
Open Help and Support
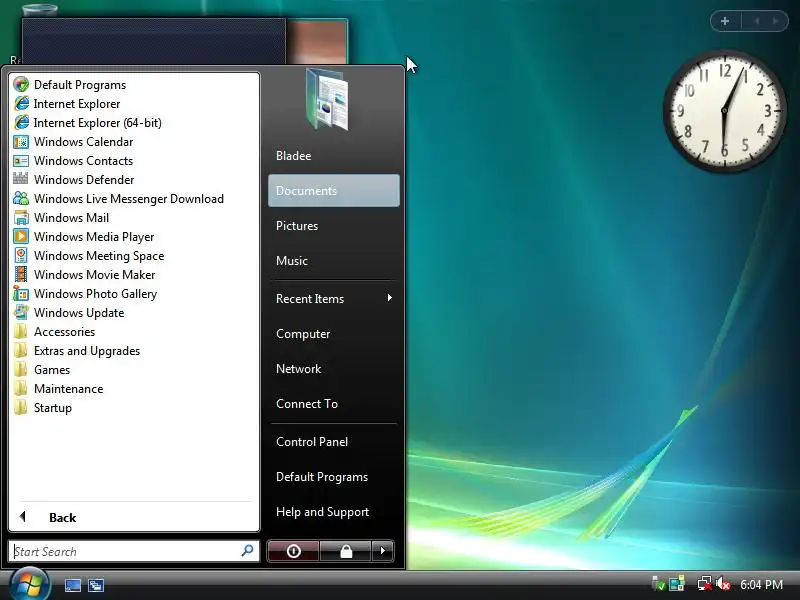(334, 512)
